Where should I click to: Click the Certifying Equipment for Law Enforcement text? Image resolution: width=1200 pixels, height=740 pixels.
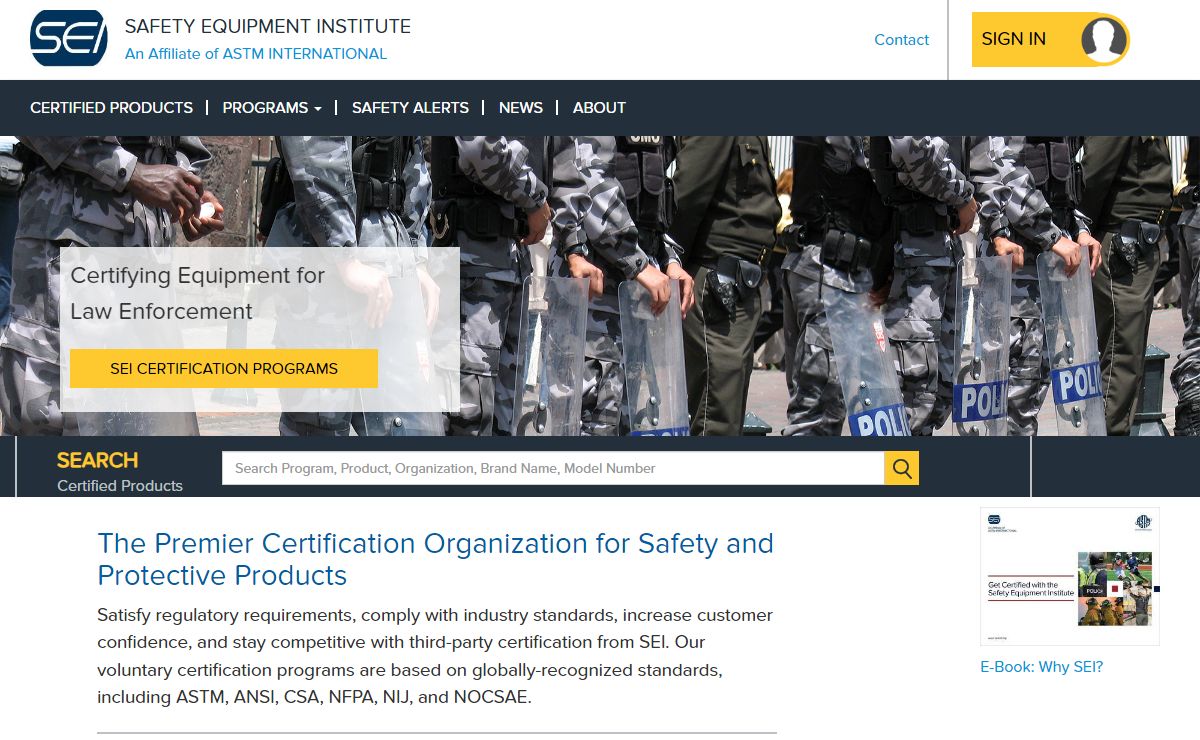point(198,293)
